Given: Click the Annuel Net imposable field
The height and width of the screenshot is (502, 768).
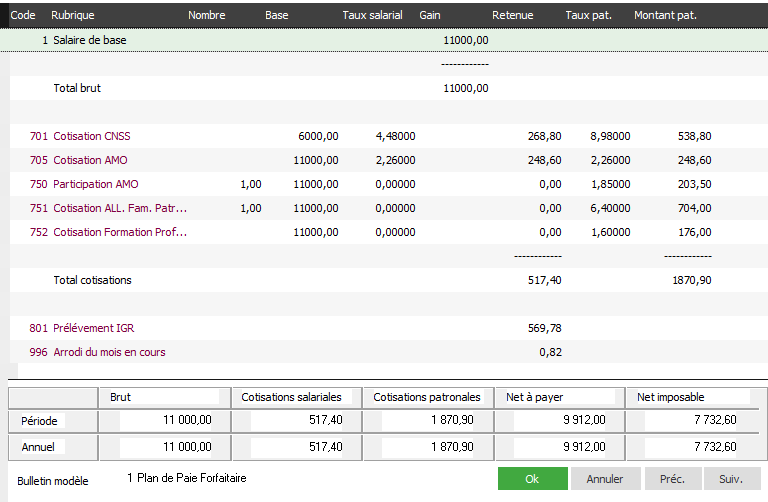Looking at the screenshot, I should coord(691,446).
